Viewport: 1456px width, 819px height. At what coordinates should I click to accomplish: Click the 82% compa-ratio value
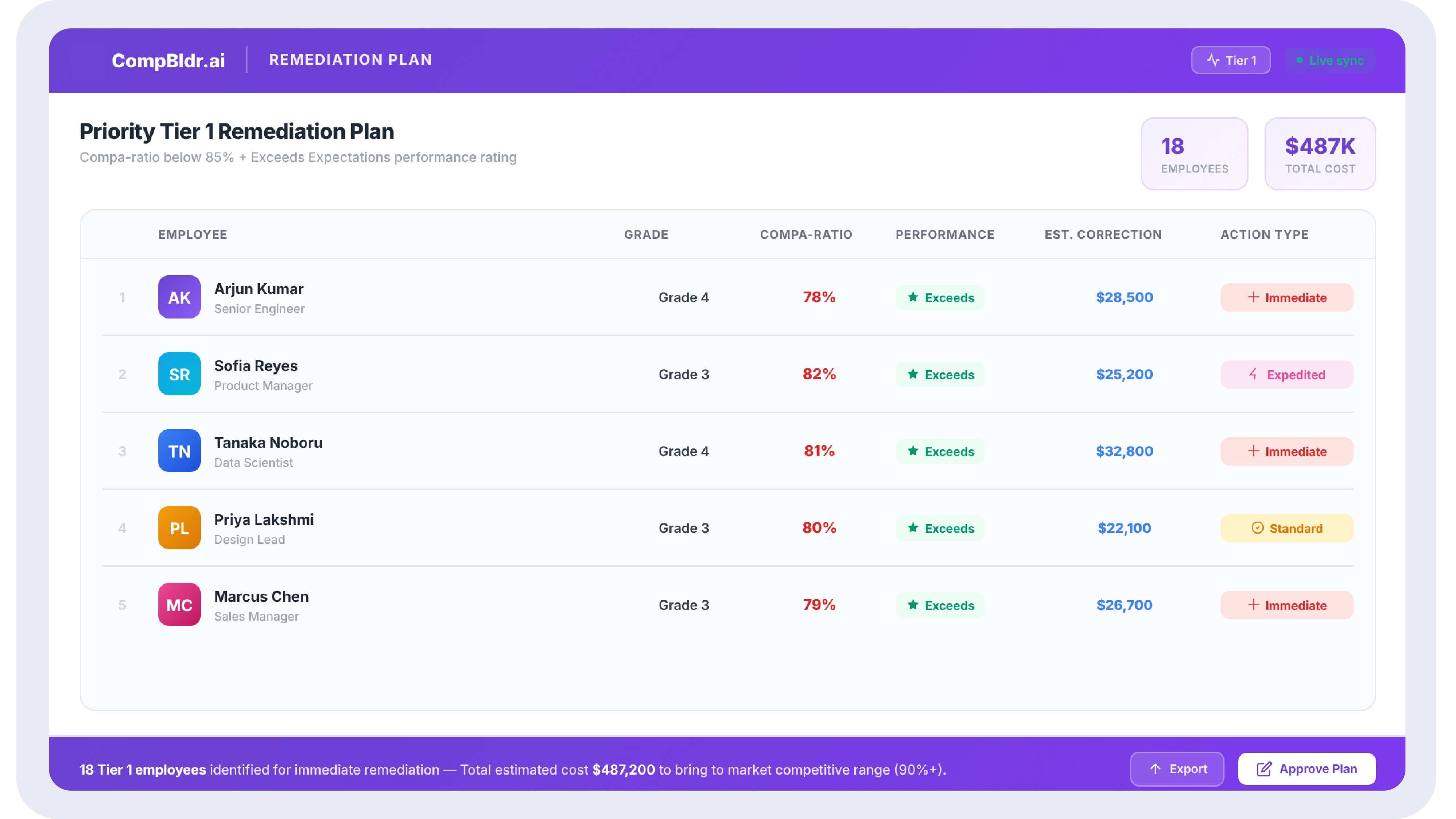pyautogui.click(x=819, y=373)
